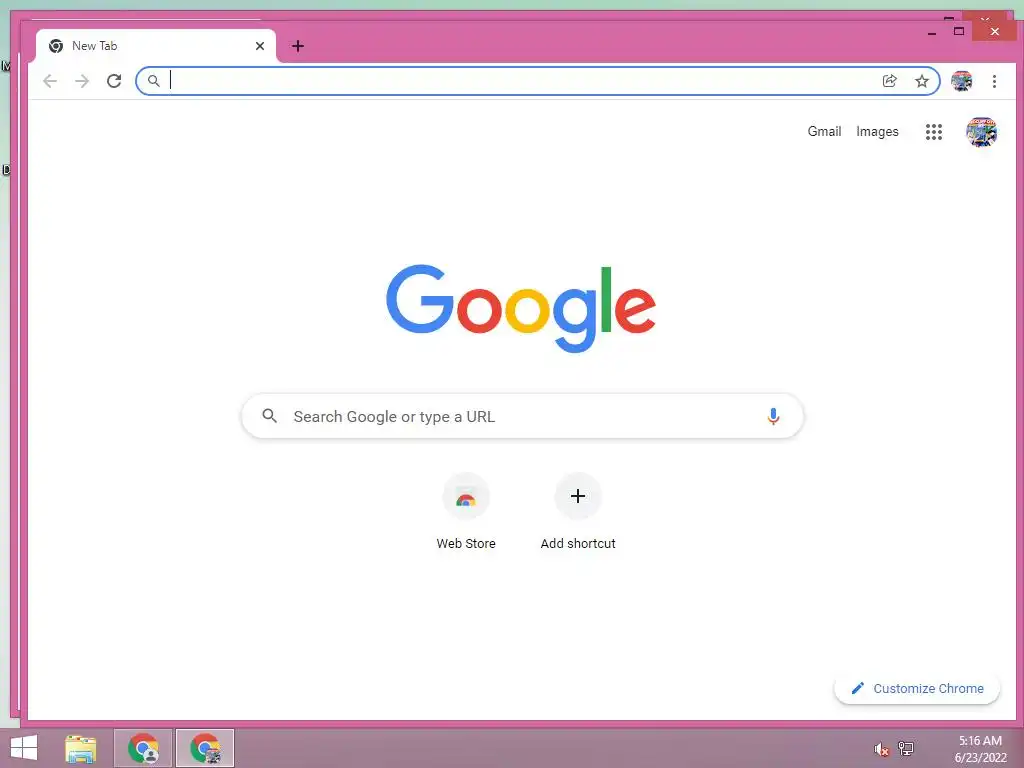The width and height of the screenshot is (1024, 768).
Task: Click network icon in system tray
Action: 906,748
